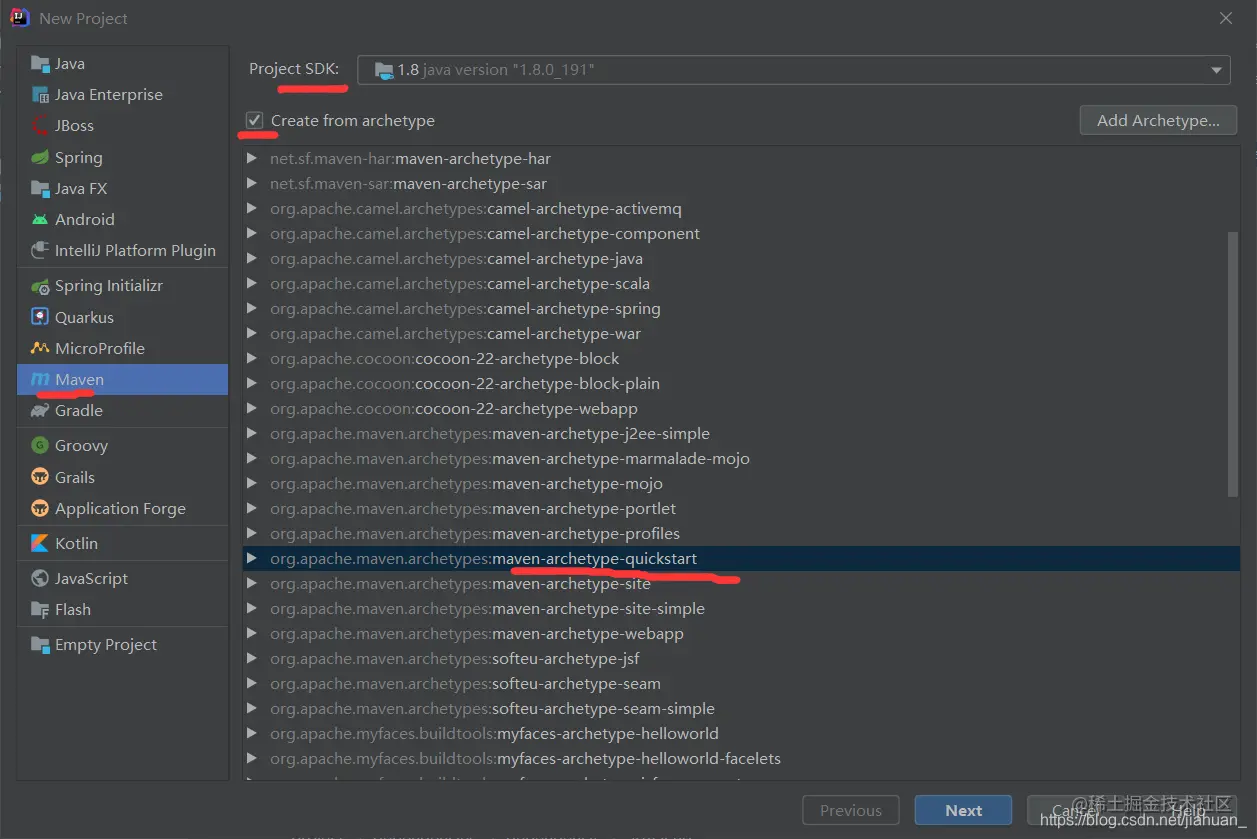Click the archetype list vertical scrollbar
This screenshot has height=839, width=1257.
pos(1233,363)
